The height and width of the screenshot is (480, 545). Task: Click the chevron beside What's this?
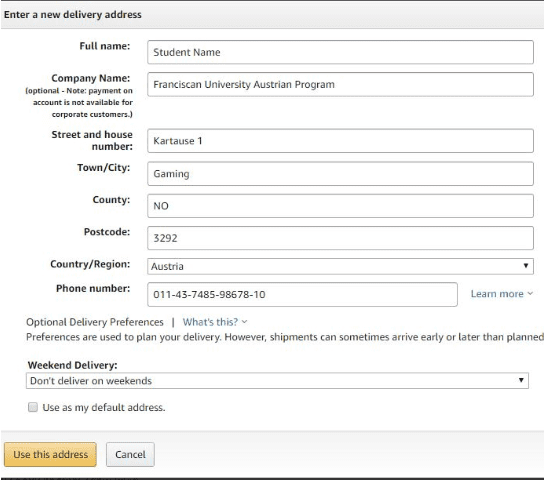(244, 322)
